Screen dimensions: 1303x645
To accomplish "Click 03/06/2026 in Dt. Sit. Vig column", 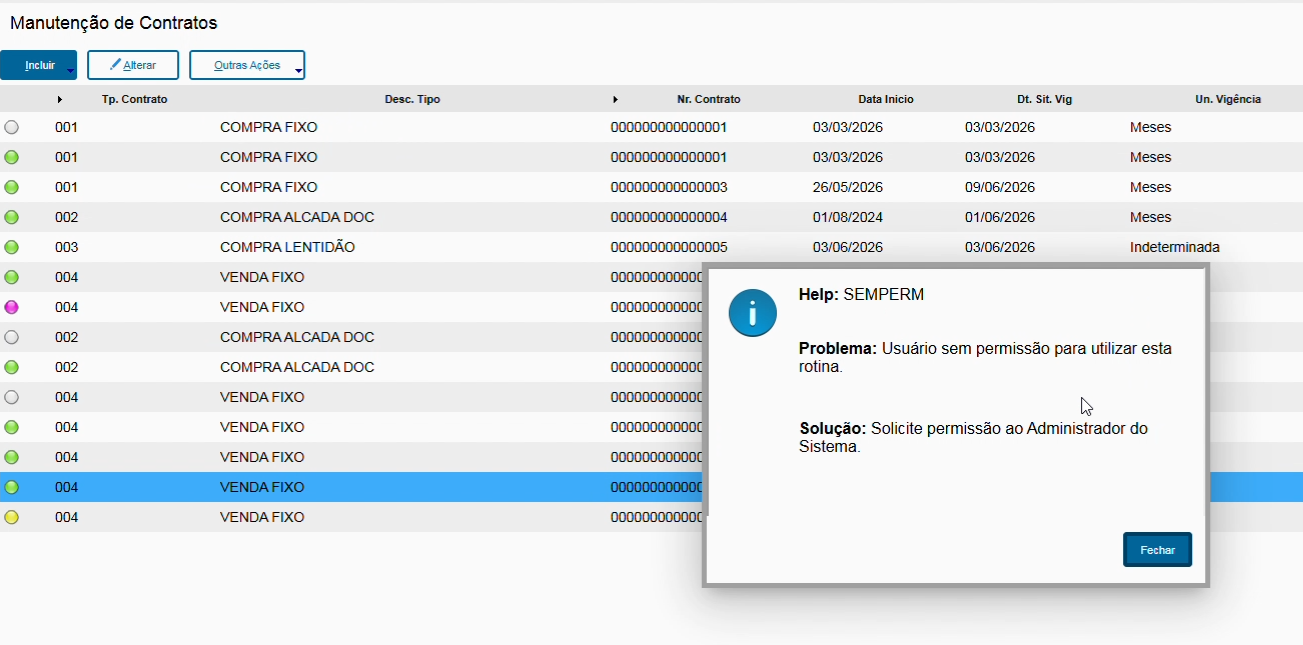I will click(x=999, y=247).
